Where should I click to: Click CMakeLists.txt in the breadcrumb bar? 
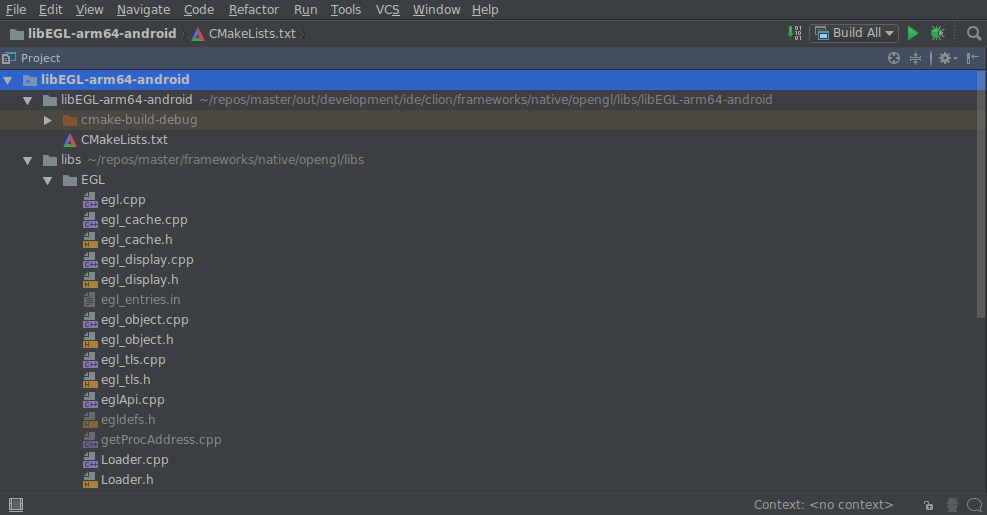pyautogui.click(x=251, y=34)
